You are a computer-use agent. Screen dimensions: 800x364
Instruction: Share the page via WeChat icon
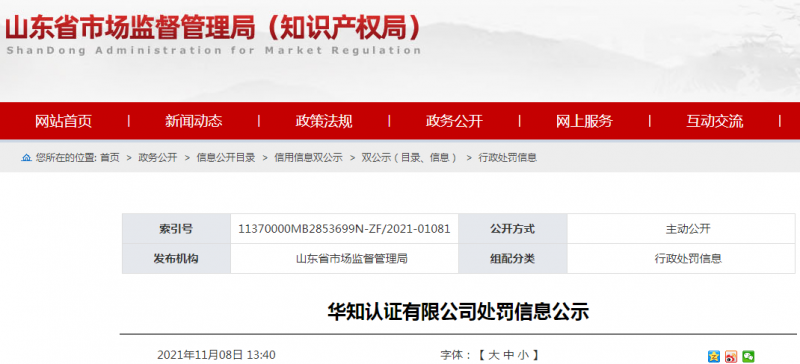(x=748, y=356)
